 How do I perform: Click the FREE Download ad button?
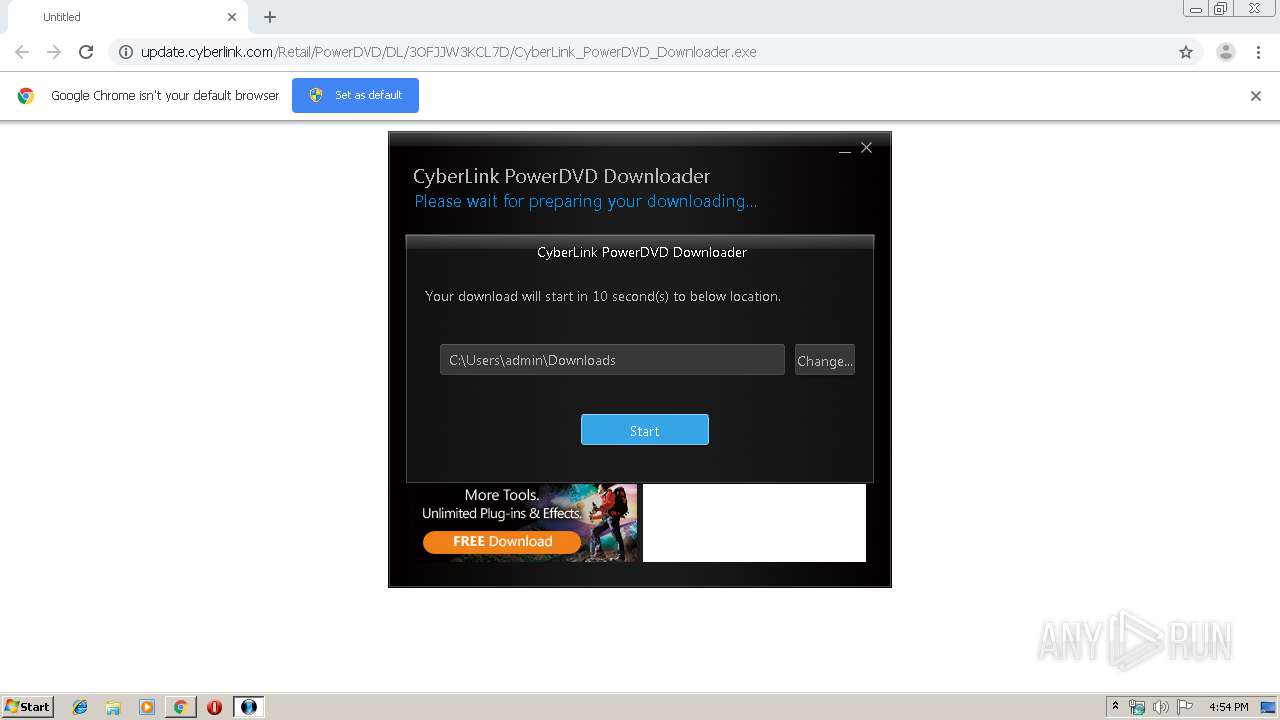502,541
